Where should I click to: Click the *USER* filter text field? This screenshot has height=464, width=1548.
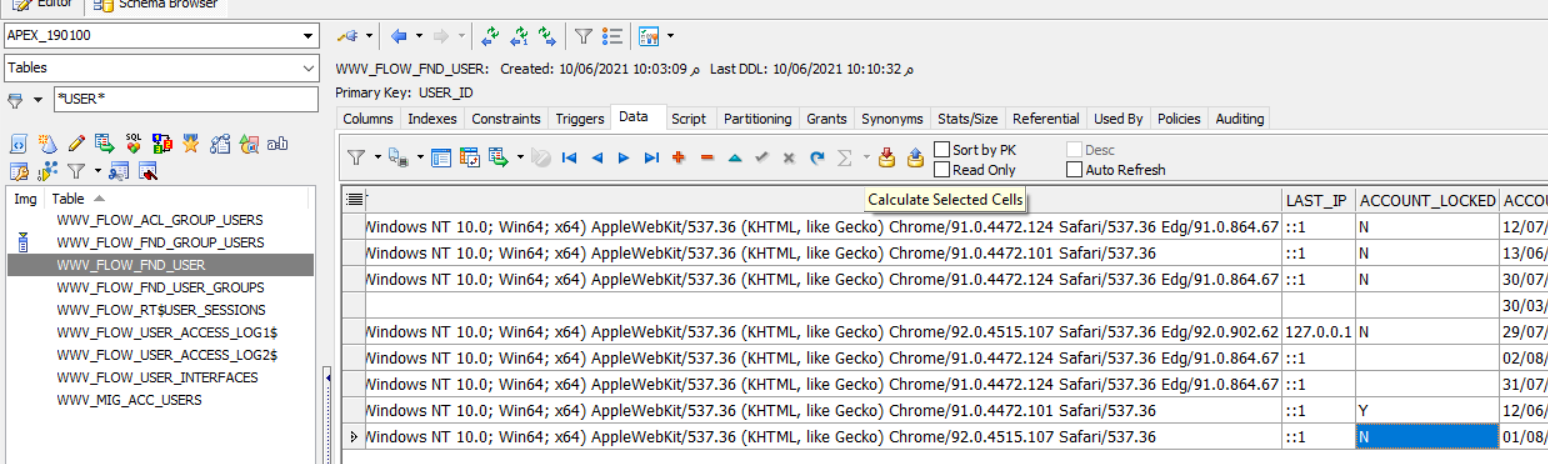click(184, 100)
